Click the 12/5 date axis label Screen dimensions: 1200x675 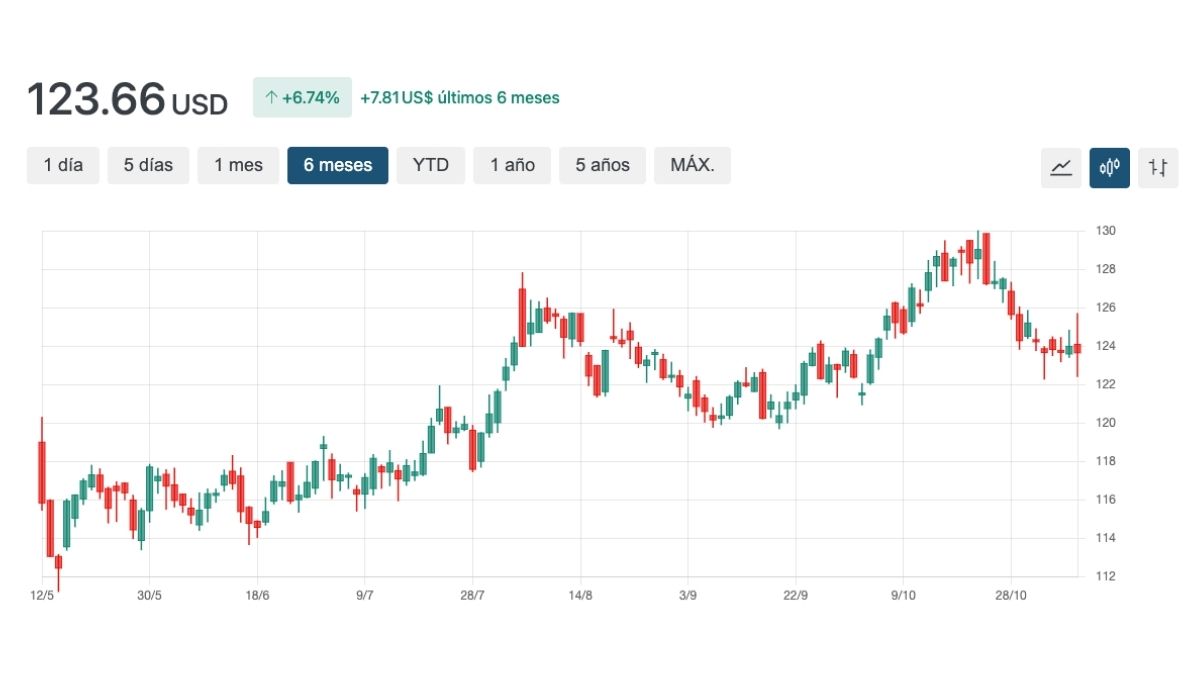(42, 595)
